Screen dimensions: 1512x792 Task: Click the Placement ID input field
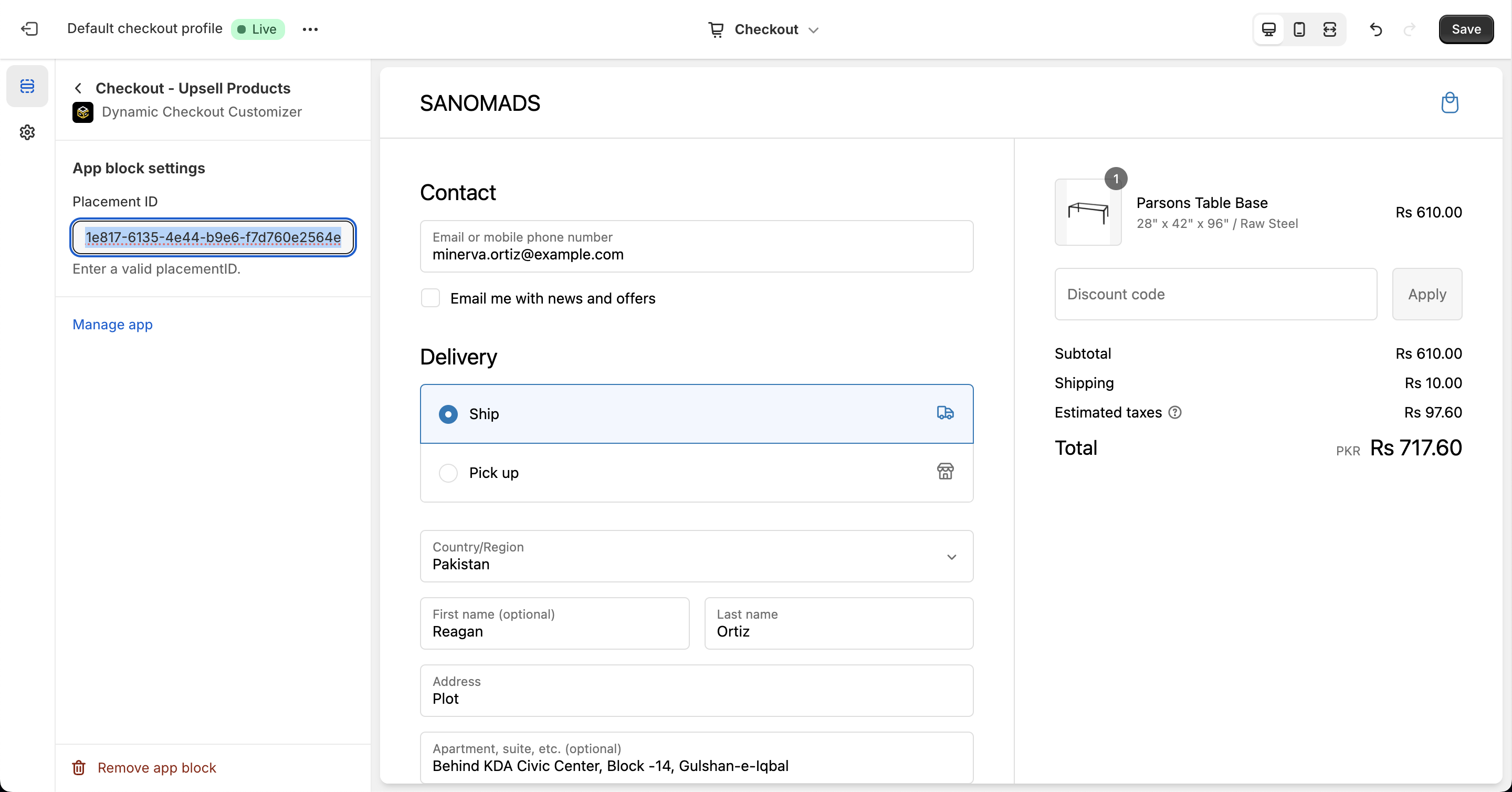click(x=213, y=237)
